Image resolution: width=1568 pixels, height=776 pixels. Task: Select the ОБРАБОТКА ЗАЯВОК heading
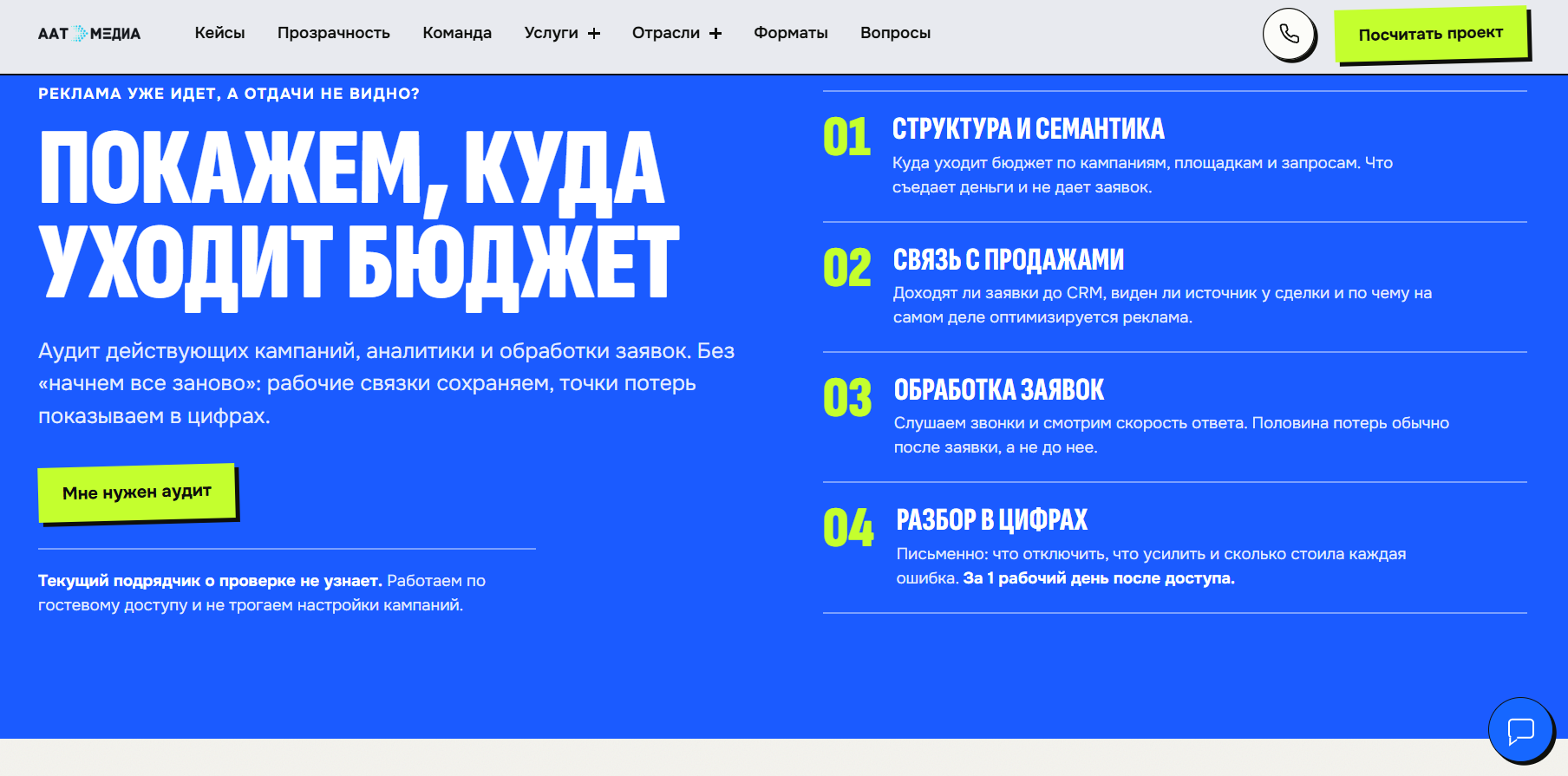[999, 389]
